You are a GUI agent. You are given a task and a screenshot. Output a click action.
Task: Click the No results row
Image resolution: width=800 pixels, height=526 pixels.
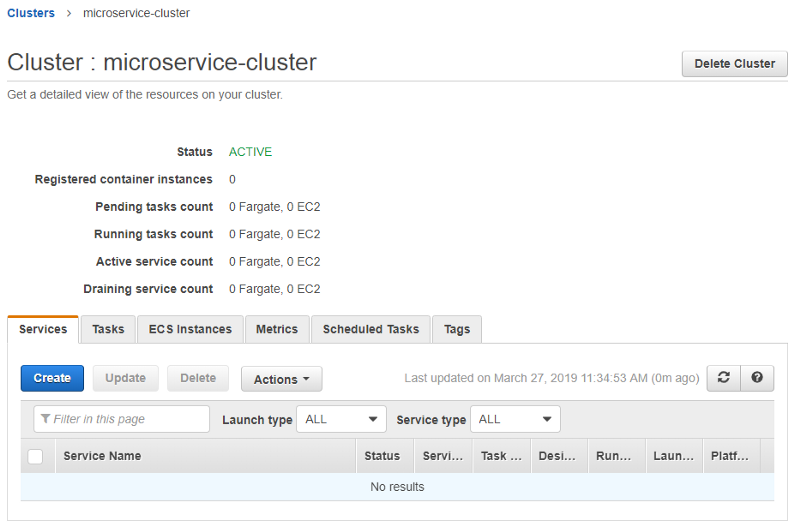[x=397, y=487]
